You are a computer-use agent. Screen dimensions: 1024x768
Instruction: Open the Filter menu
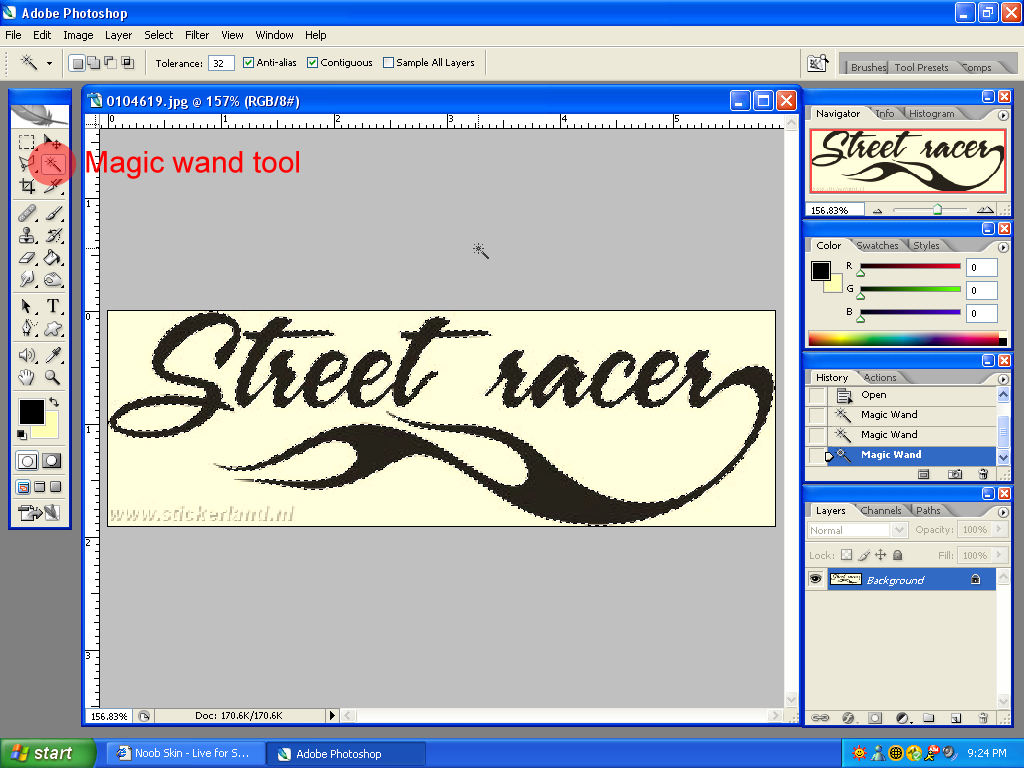pyautogui.click(x=197, y=35)
